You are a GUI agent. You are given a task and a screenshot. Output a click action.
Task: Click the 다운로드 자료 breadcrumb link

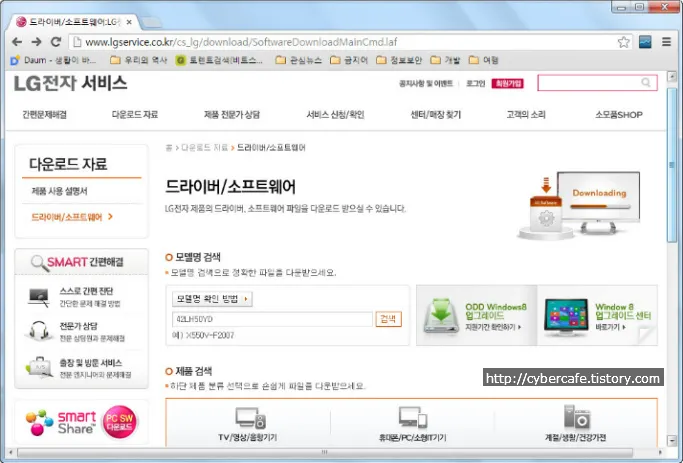click(204, 148)
